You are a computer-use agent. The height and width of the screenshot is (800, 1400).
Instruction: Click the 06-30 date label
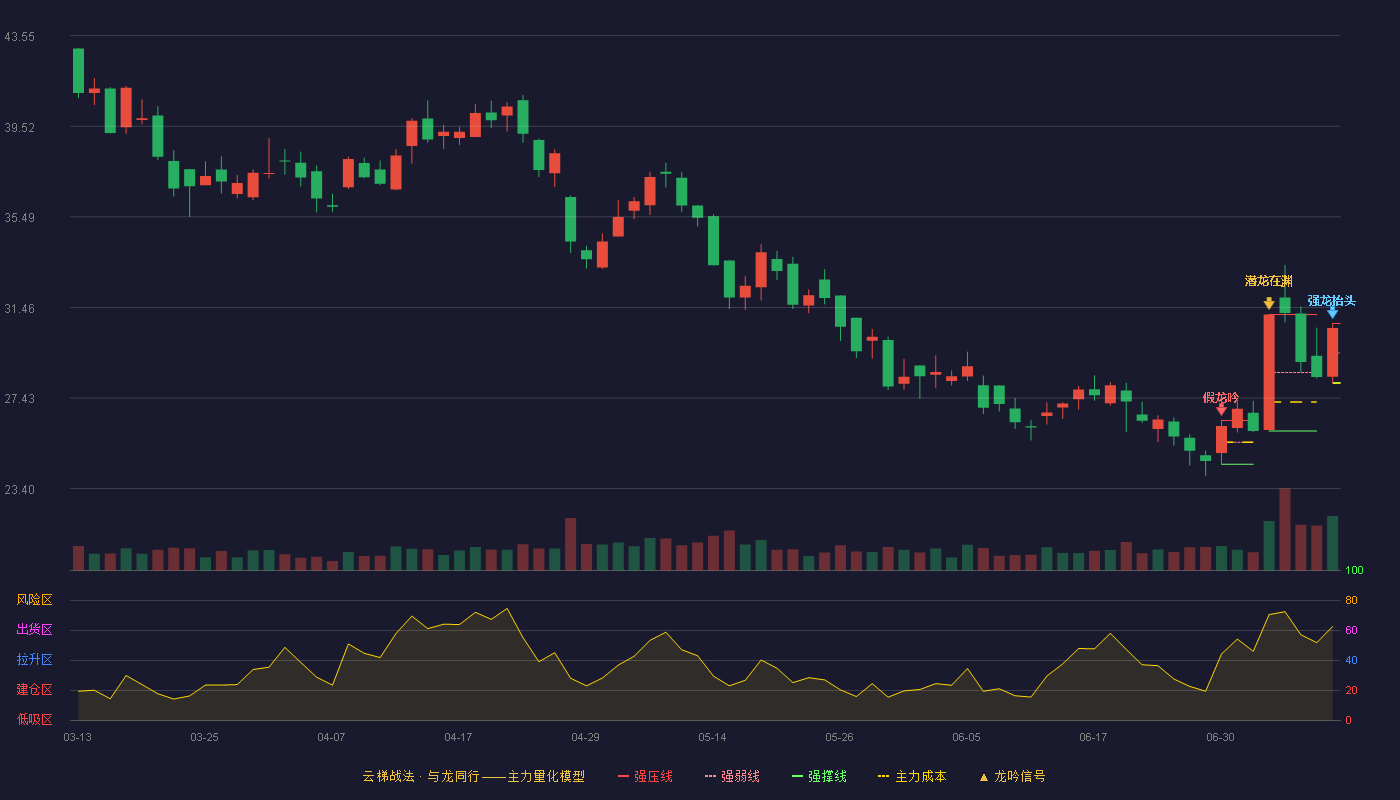[1220, 737]
